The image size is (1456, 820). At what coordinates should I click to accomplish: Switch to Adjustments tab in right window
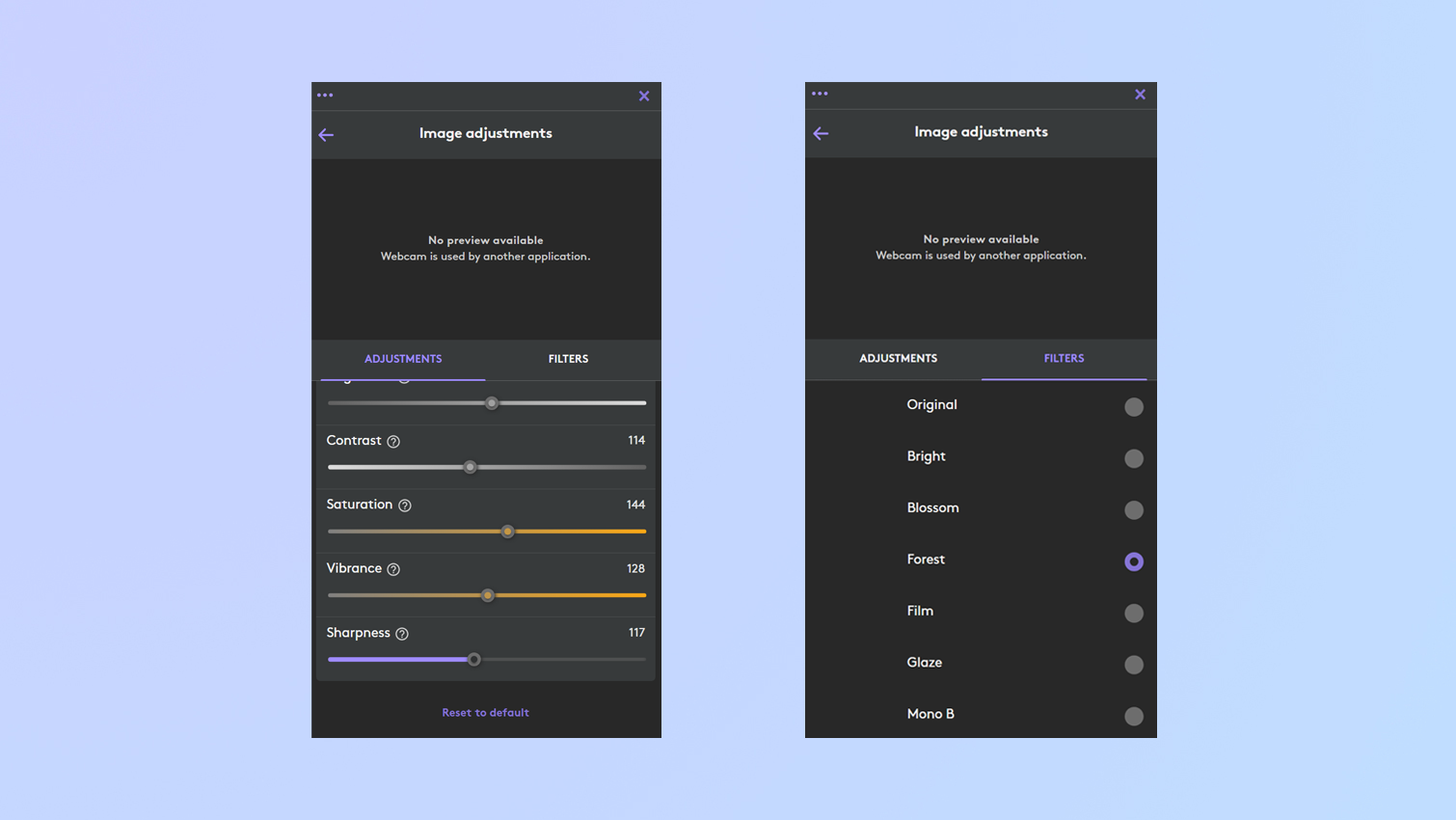tap(898, 358)
